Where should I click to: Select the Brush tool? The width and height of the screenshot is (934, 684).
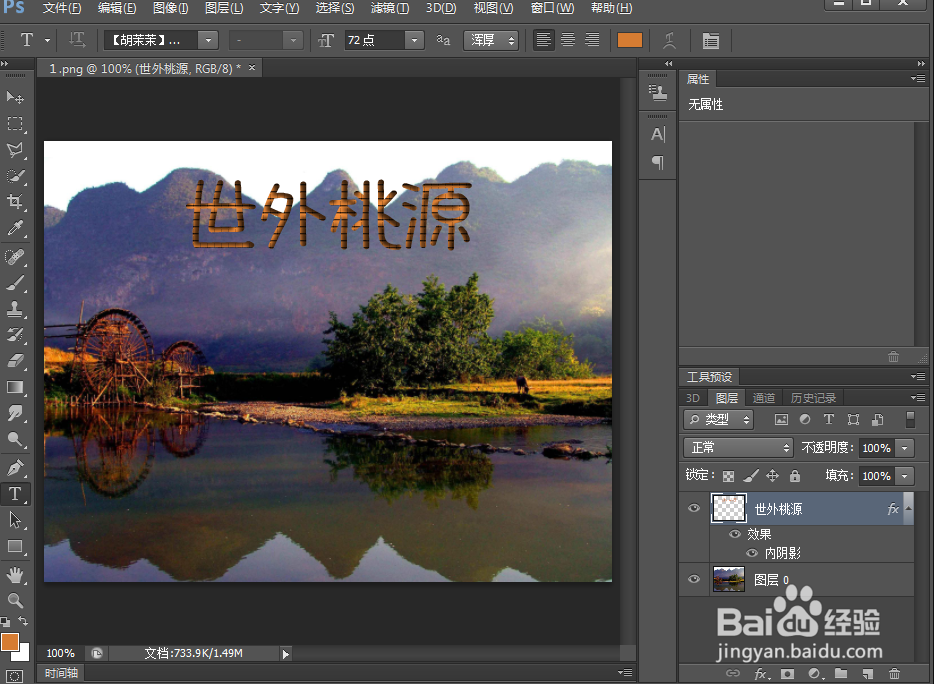click(15, 282)
